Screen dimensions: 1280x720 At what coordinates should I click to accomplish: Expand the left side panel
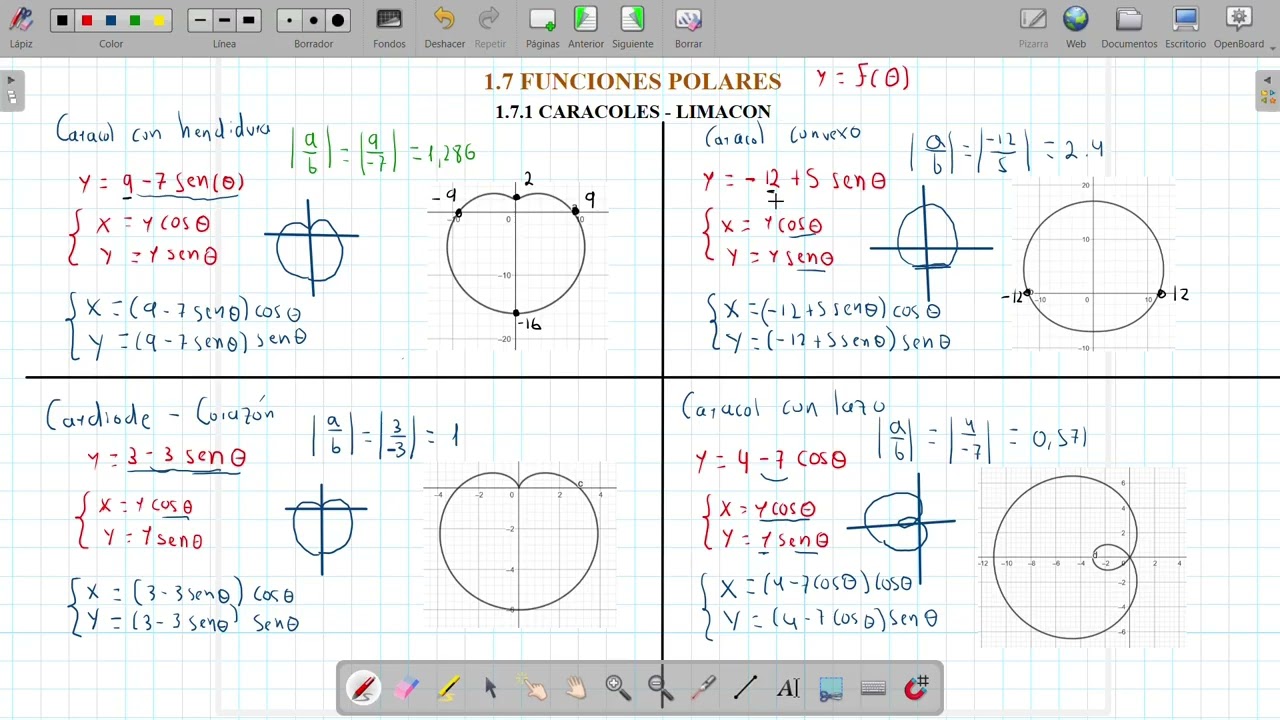11,90
